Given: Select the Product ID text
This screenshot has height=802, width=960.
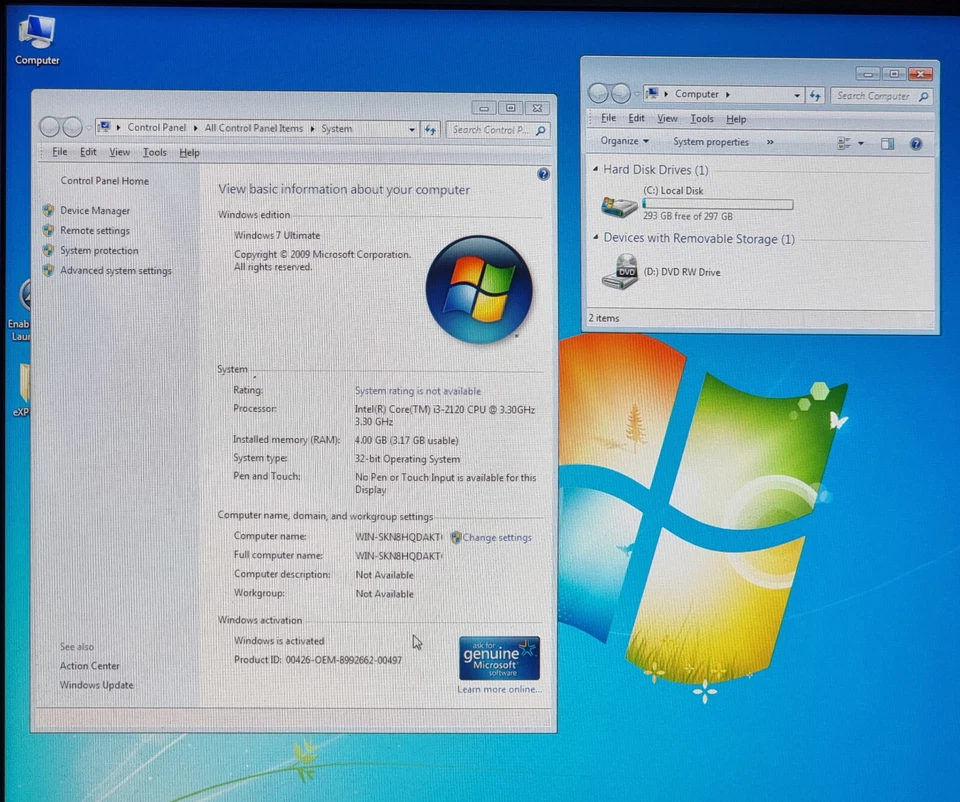Looking at the screenshot, I should pyautogui.click(x=318, y=660).
